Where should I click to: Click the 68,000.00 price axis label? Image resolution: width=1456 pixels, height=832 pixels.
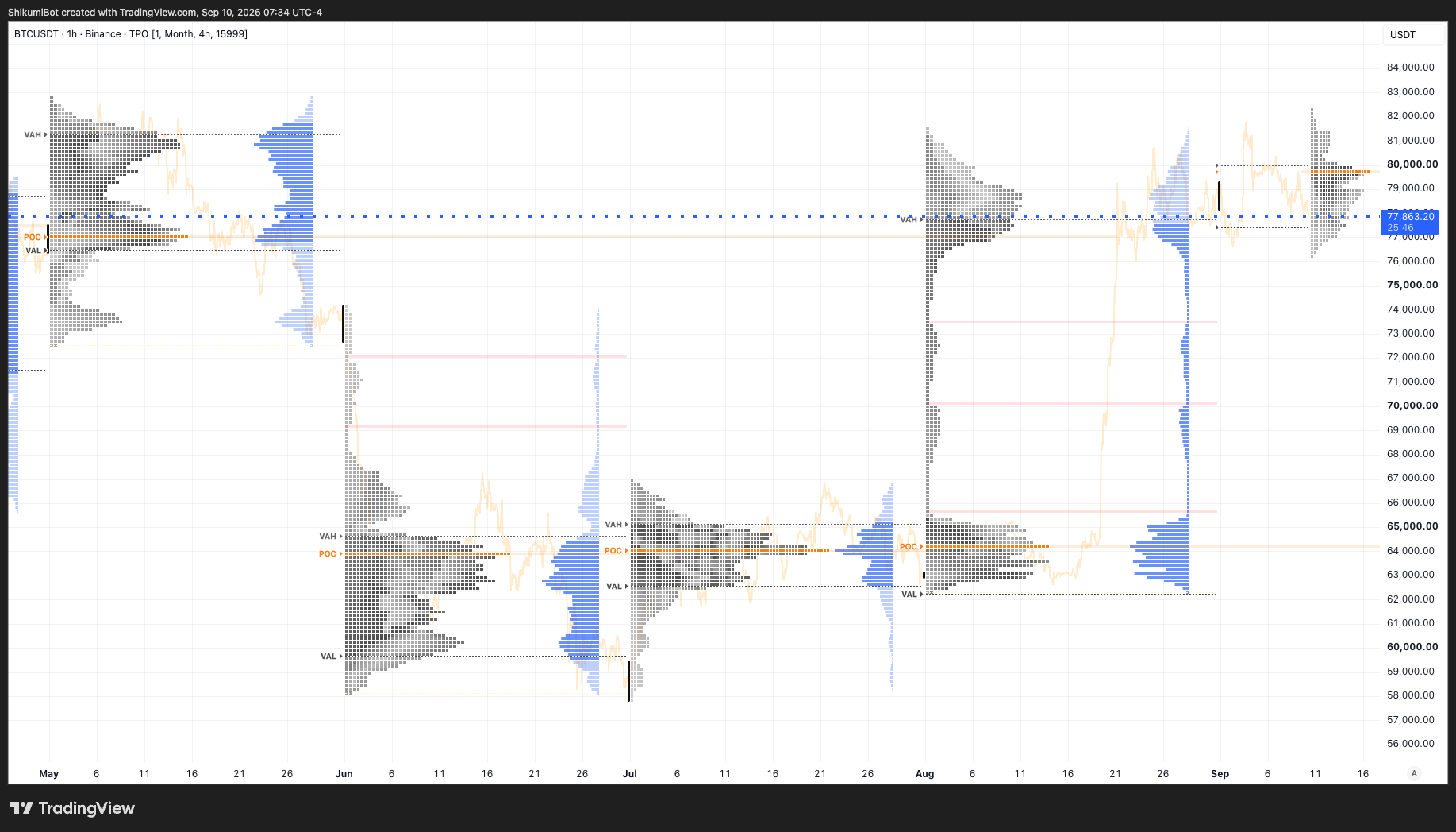pos(1411,454)
